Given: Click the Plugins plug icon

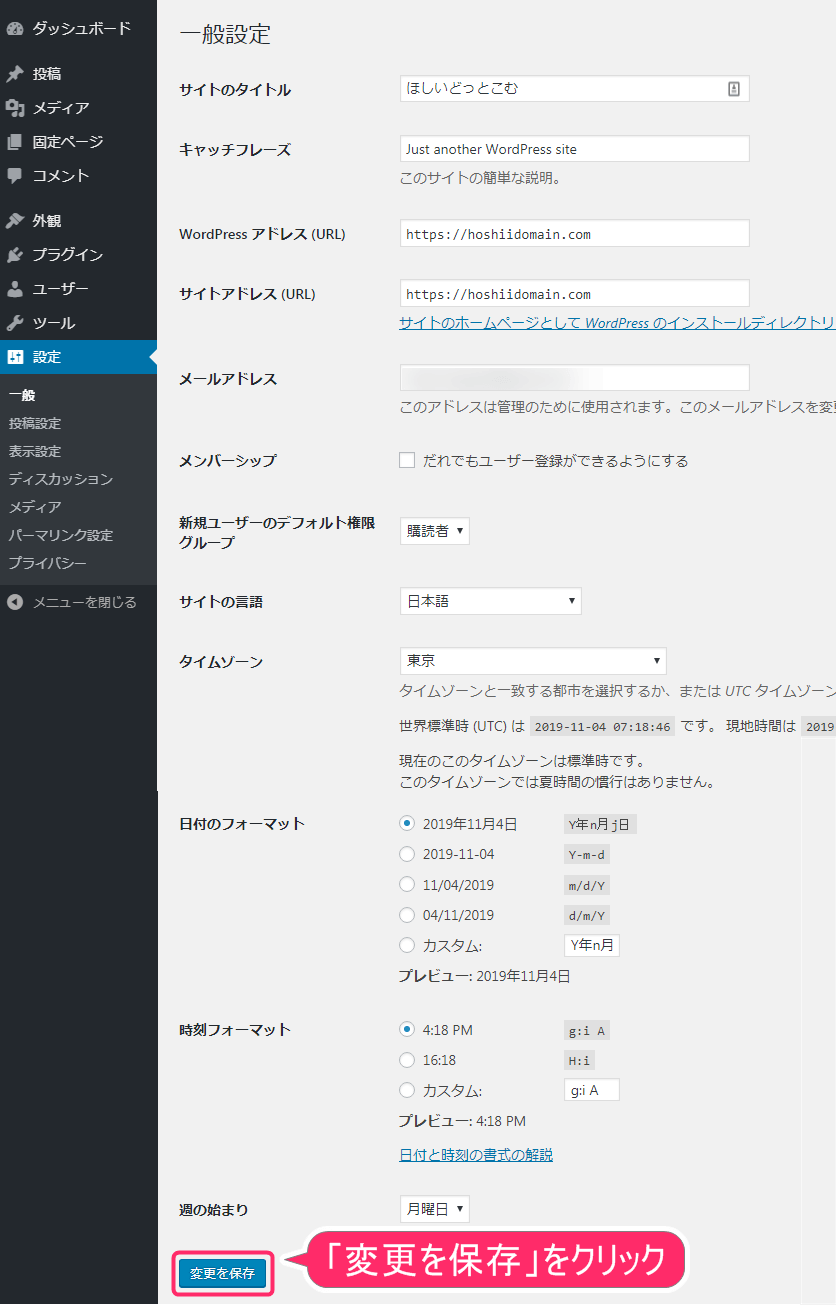Looking at the screenshot, I should 15,255.
